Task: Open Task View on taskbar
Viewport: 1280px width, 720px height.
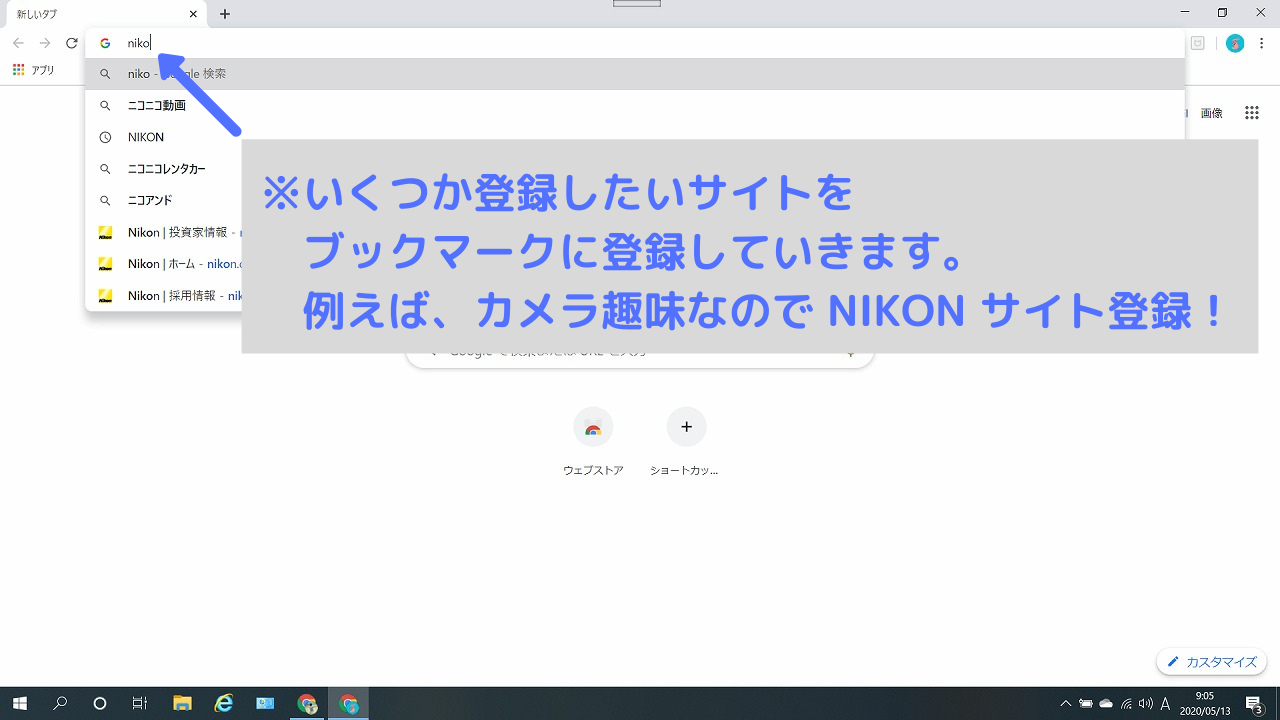Action: pyautogui.click(x=140, y=703)
